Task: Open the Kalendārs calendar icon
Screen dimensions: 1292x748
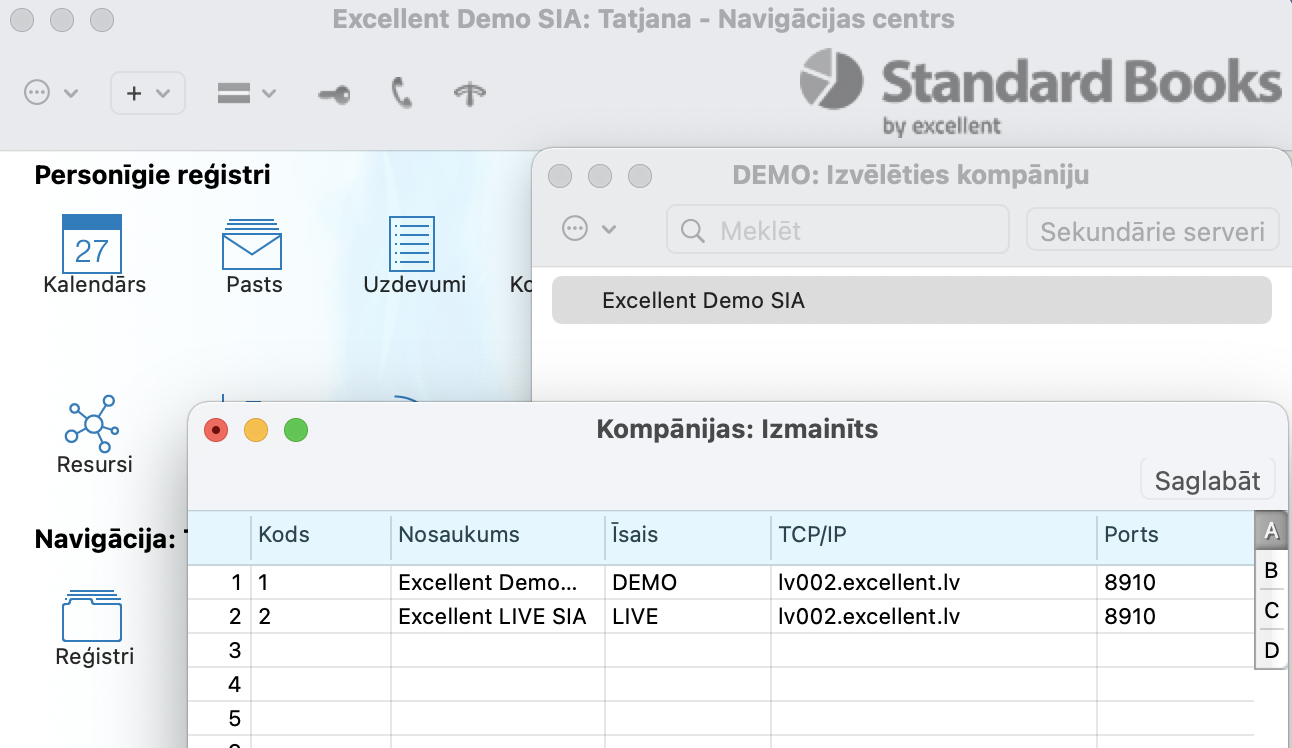Action: point(92,244)
